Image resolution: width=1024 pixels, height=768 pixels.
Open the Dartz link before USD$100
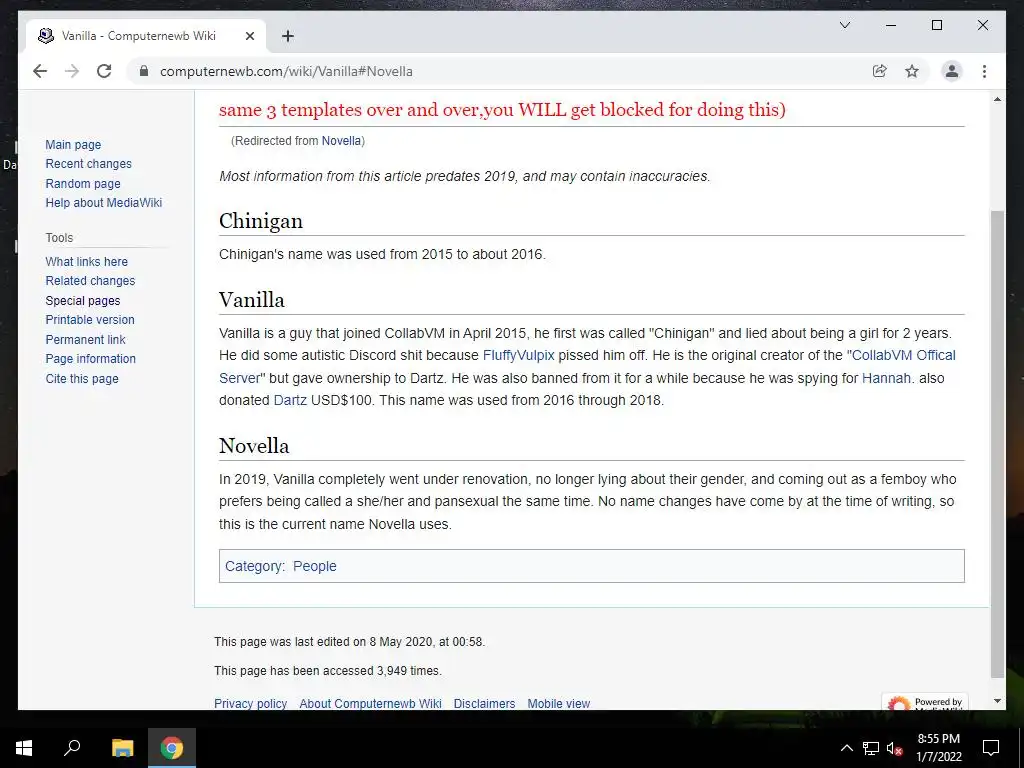point(290,400)
